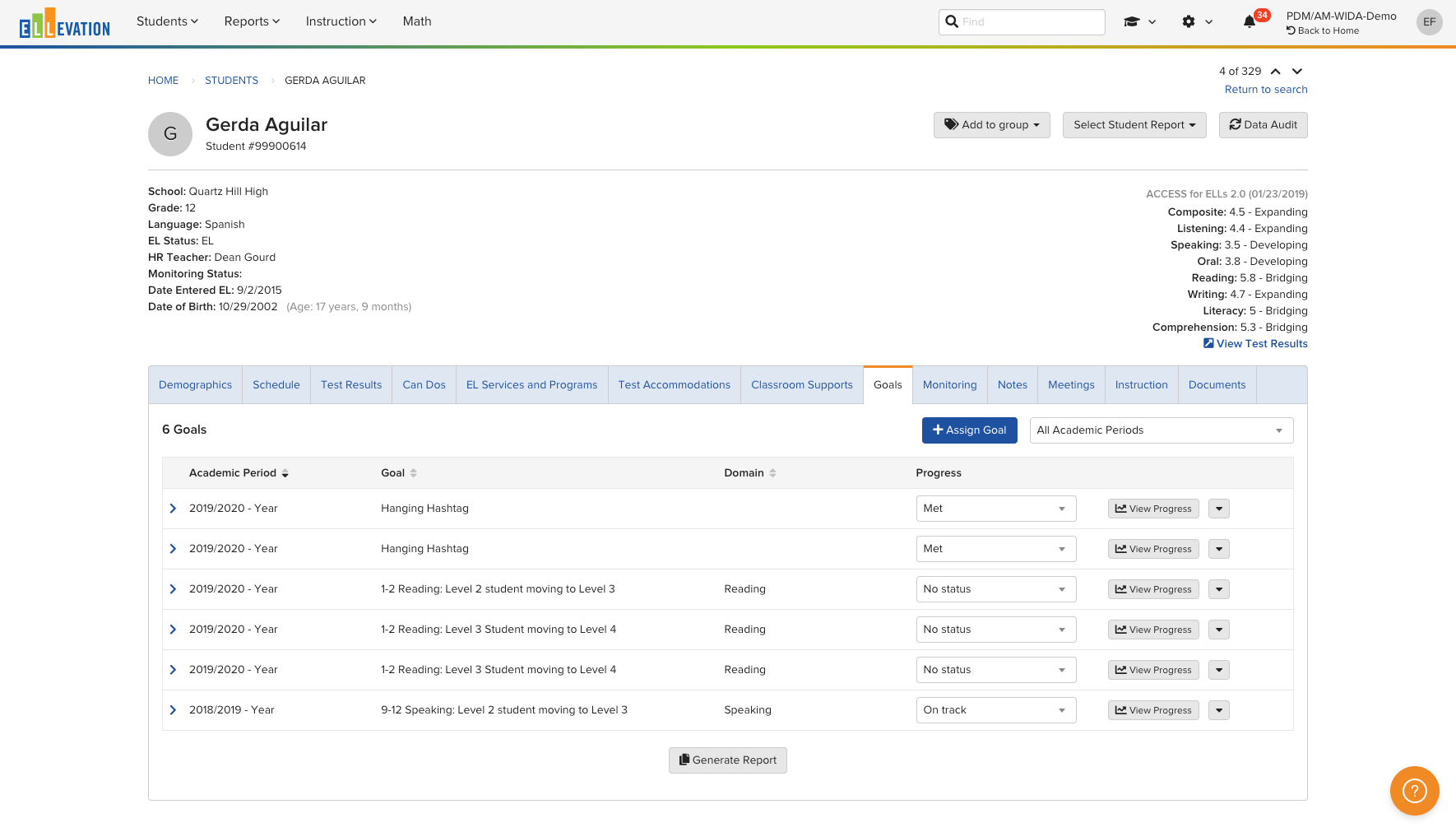Switch to the Documents tab
Image resolution: width=1456 pixels, height=832 pixels.
click(x=1217, y=385)
